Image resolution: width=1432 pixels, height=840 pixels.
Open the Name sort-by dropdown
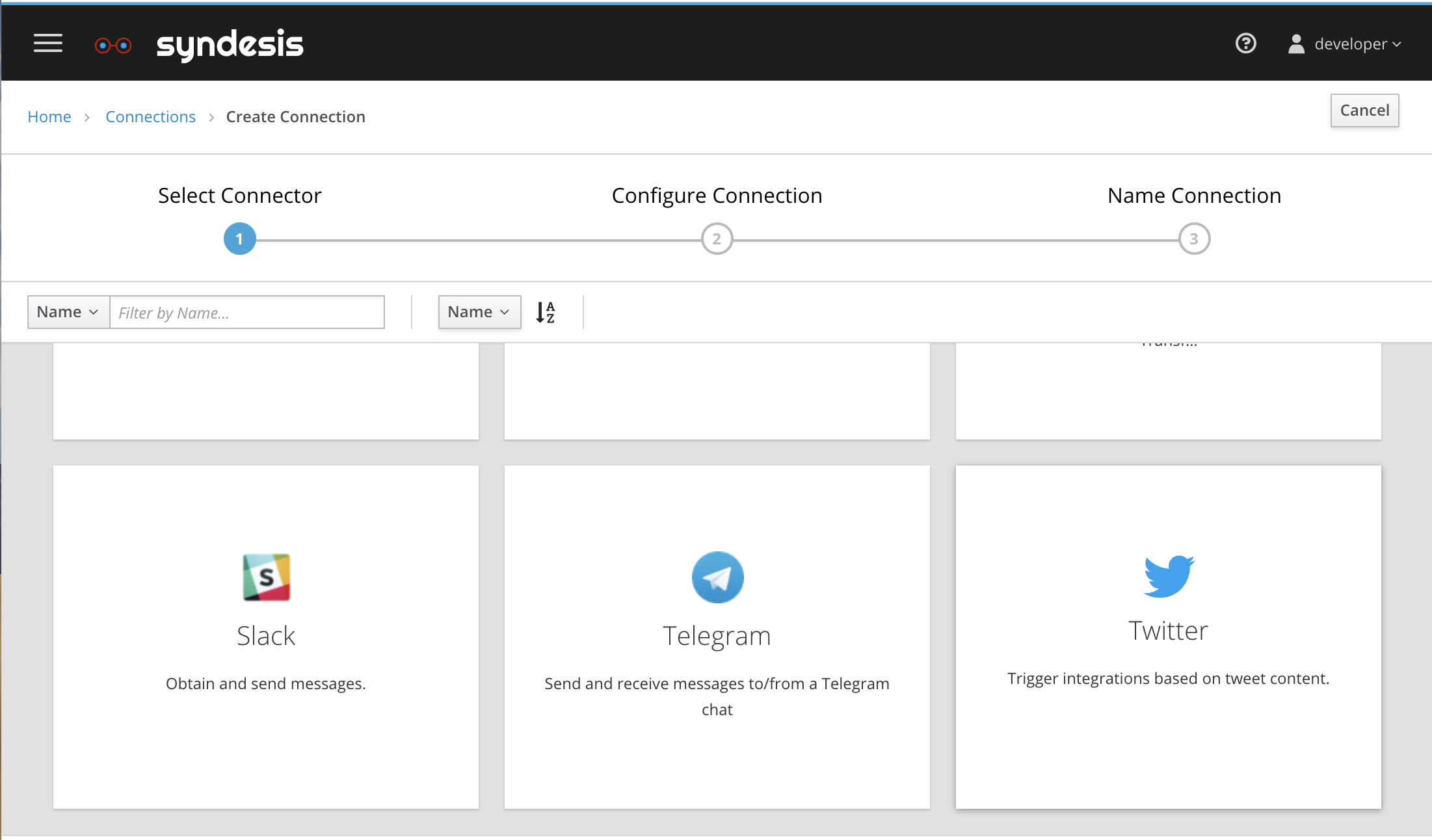[479, 312]
